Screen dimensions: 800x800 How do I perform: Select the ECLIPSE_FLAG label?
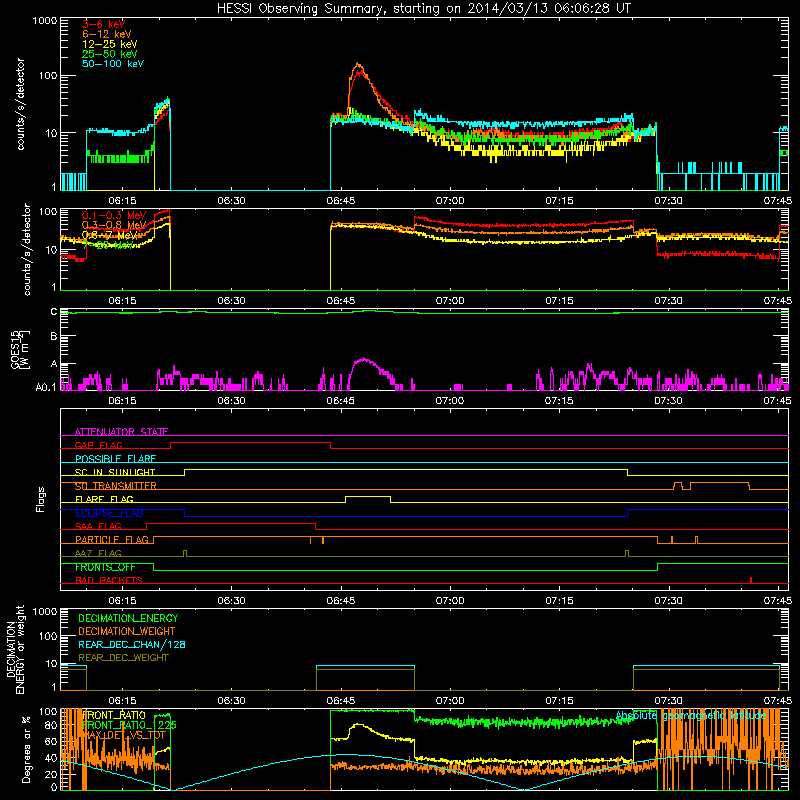pos(109,513)
